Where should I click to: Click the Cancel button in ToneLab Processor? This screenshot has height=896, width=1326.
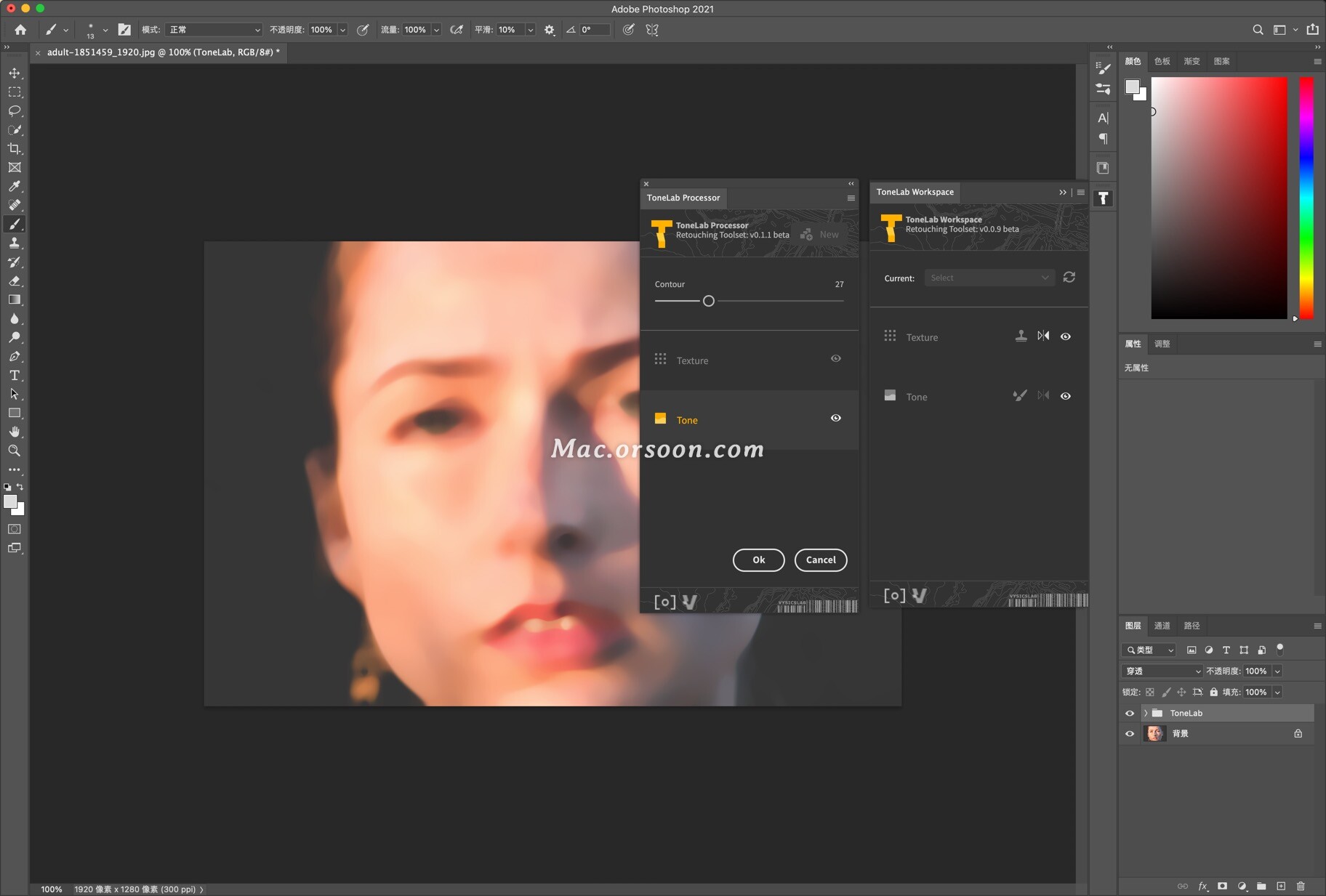(821, 560)
